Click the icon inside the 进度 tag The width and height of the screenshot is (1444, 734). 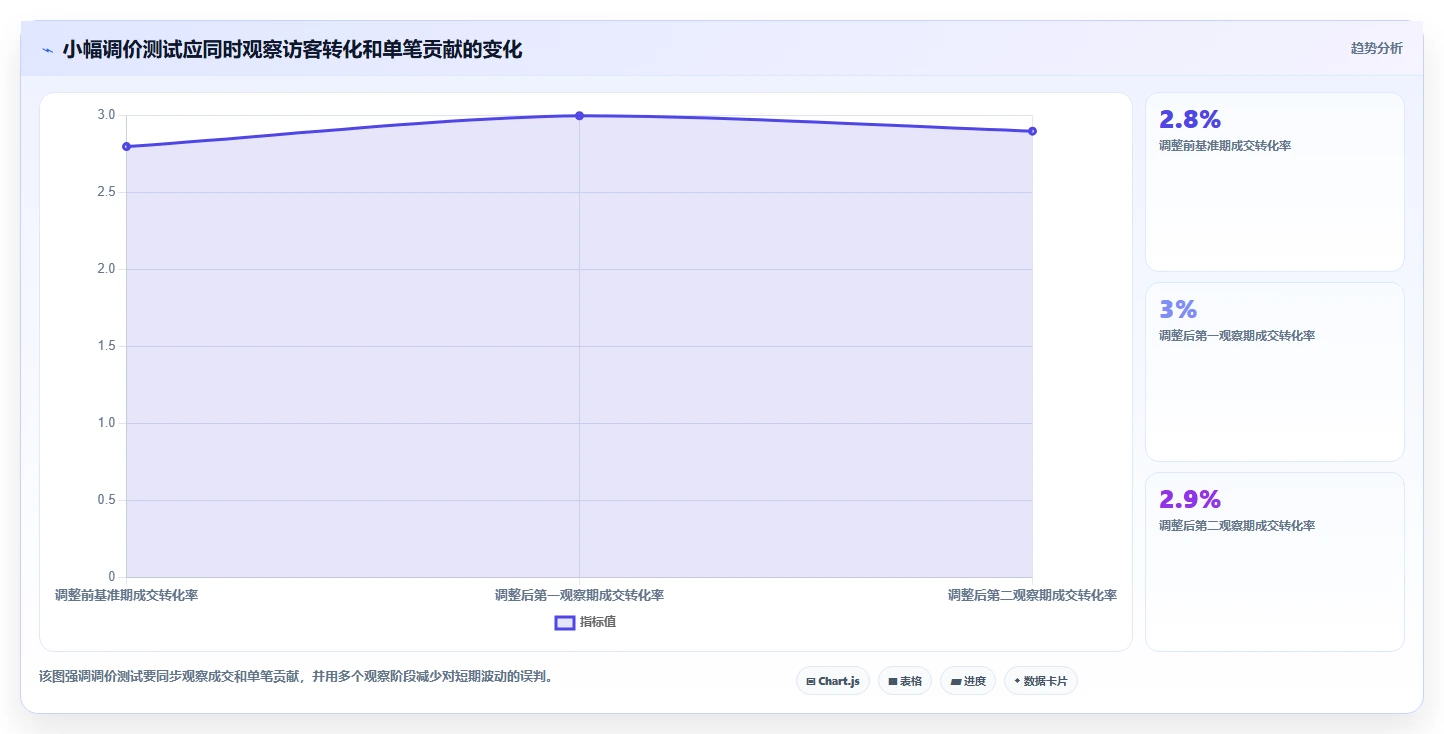955,681
